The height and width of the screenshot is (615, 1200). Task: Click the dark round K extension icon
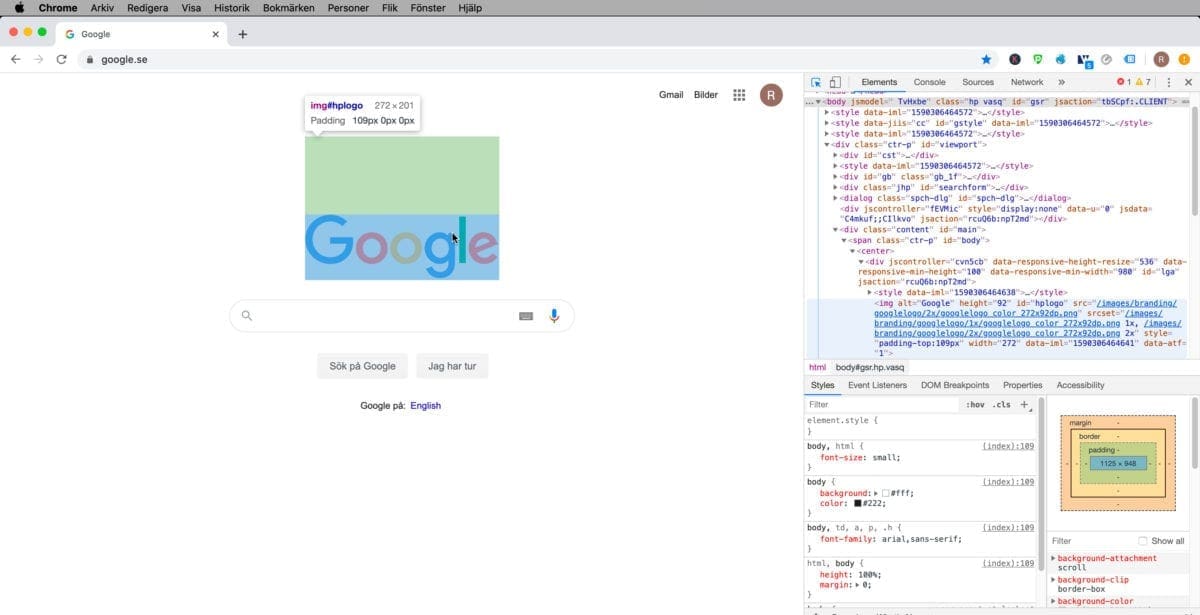tap(1015, 59)
